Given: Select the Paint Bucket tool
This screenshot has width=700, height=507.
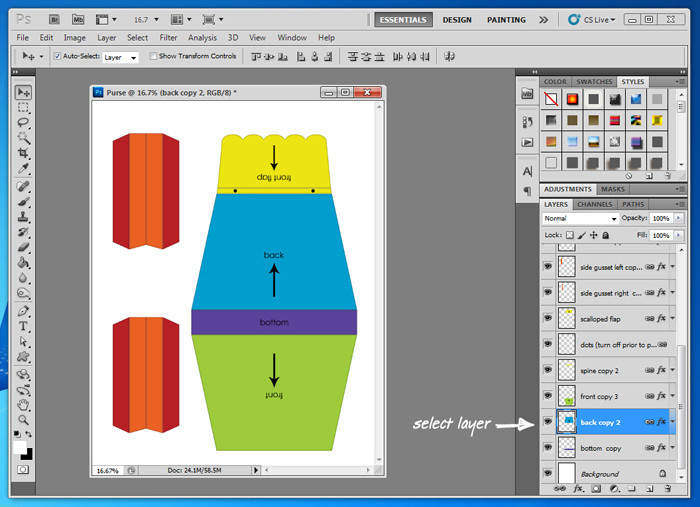Looking at the screenshot, I should (23, 262).
